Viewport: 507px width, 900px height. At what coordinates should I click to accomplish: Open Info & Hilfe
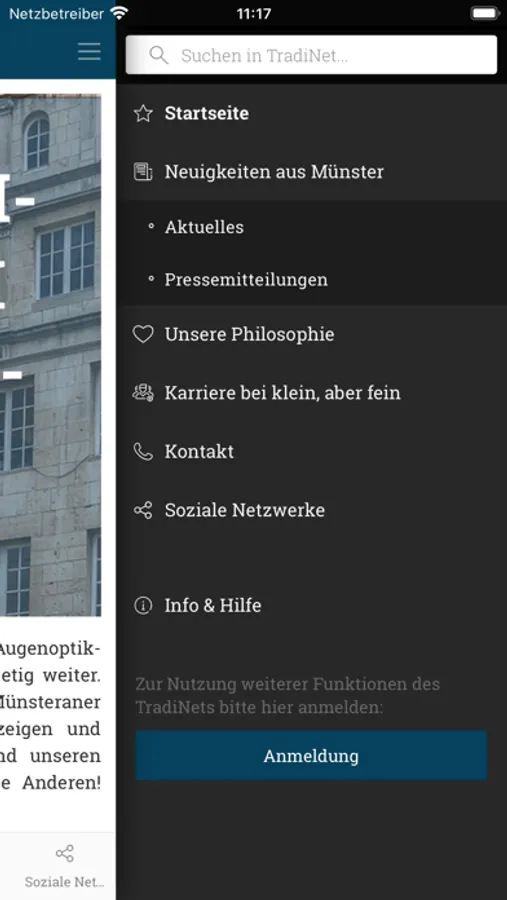[312, 606]
